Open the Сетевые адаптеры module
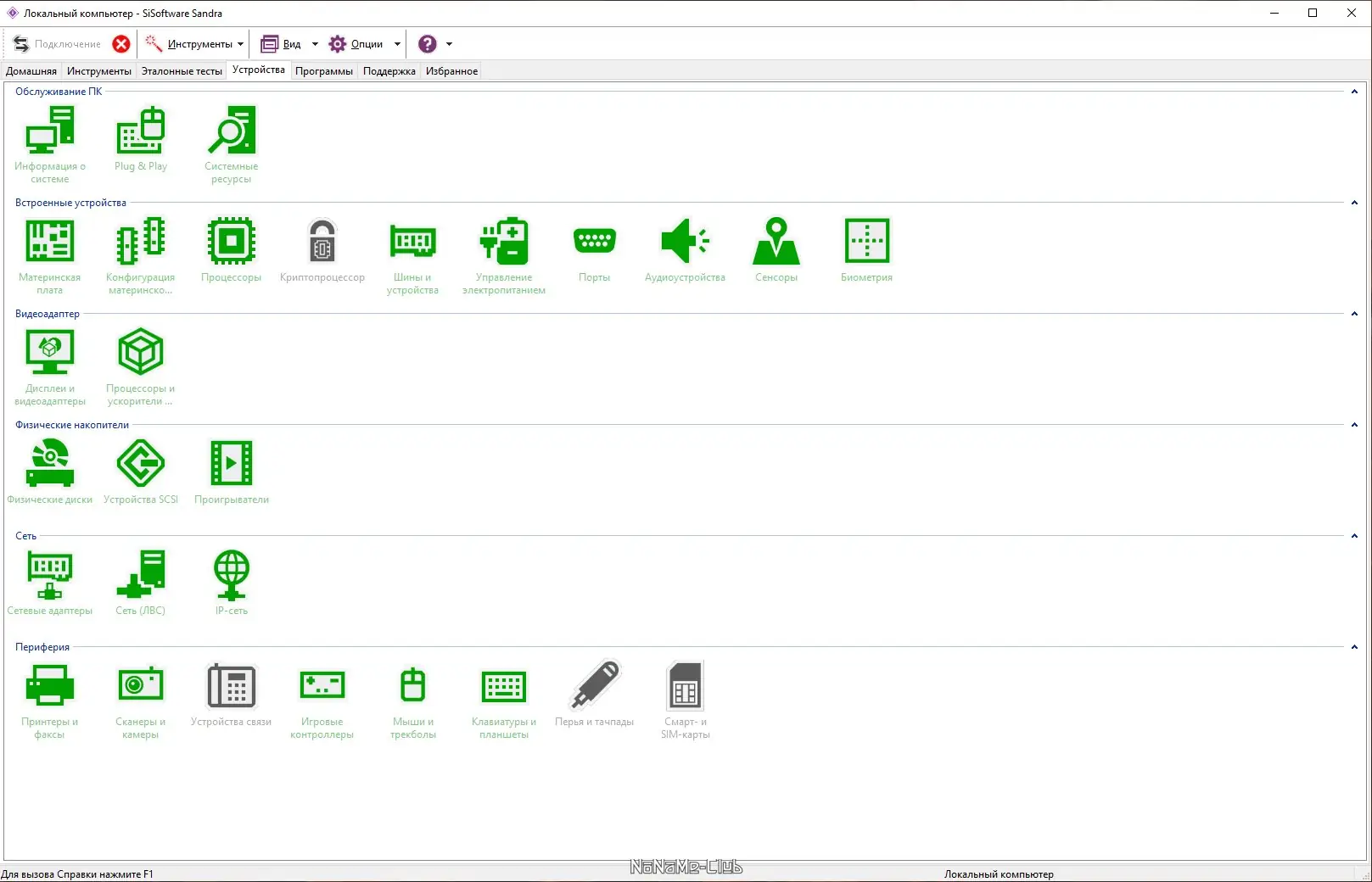Screen dimensions: 1372x882 [50, 583]
